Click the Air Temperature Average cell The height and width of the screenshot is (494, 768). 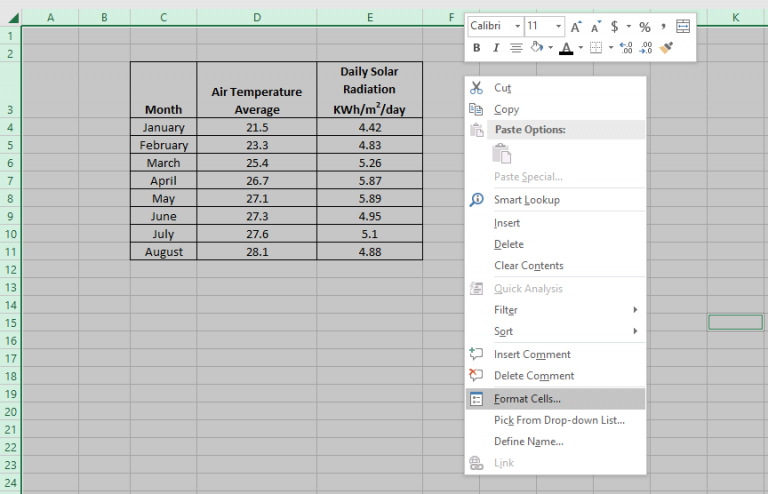click(x=257, y=90)
